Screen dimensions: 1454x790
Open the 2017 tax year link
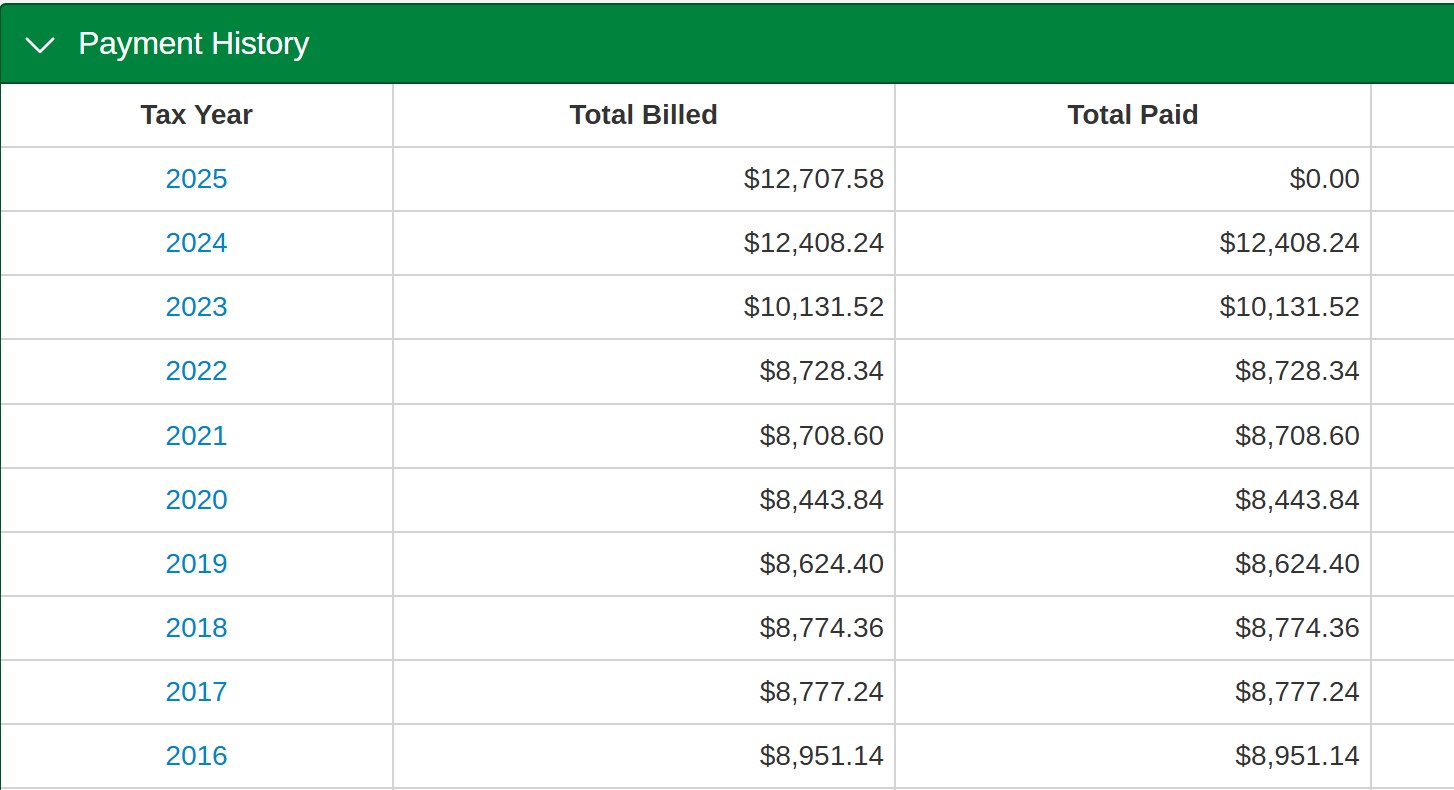point(196,692)
